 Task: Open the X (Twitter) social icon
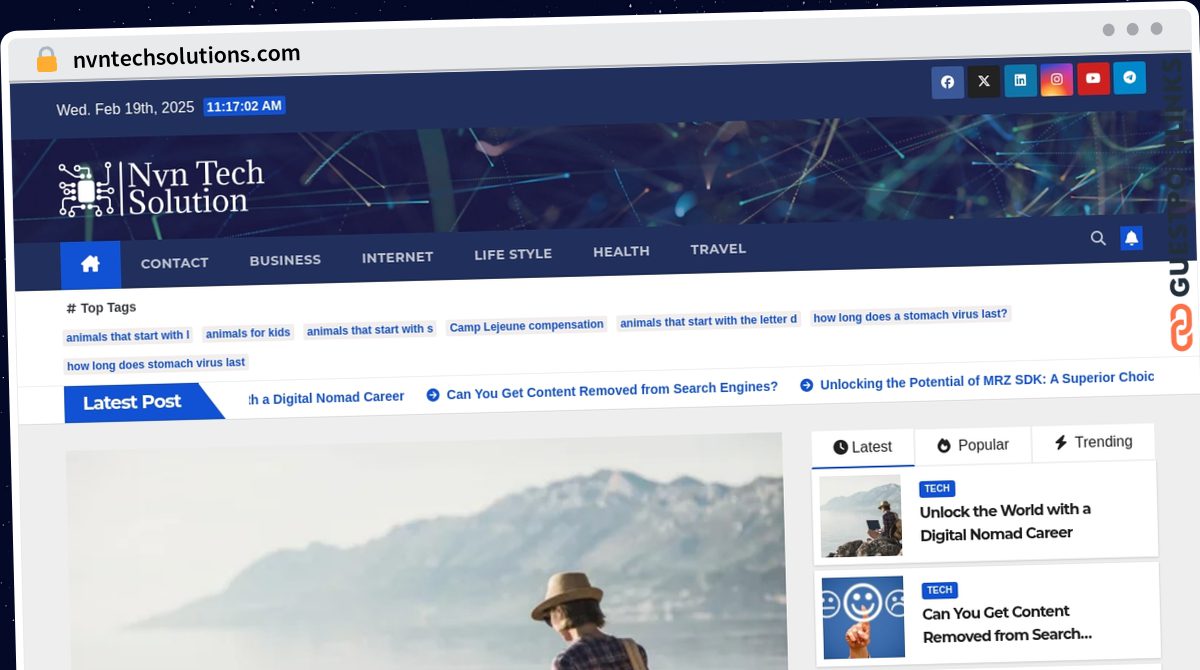(x=983, y=81)
